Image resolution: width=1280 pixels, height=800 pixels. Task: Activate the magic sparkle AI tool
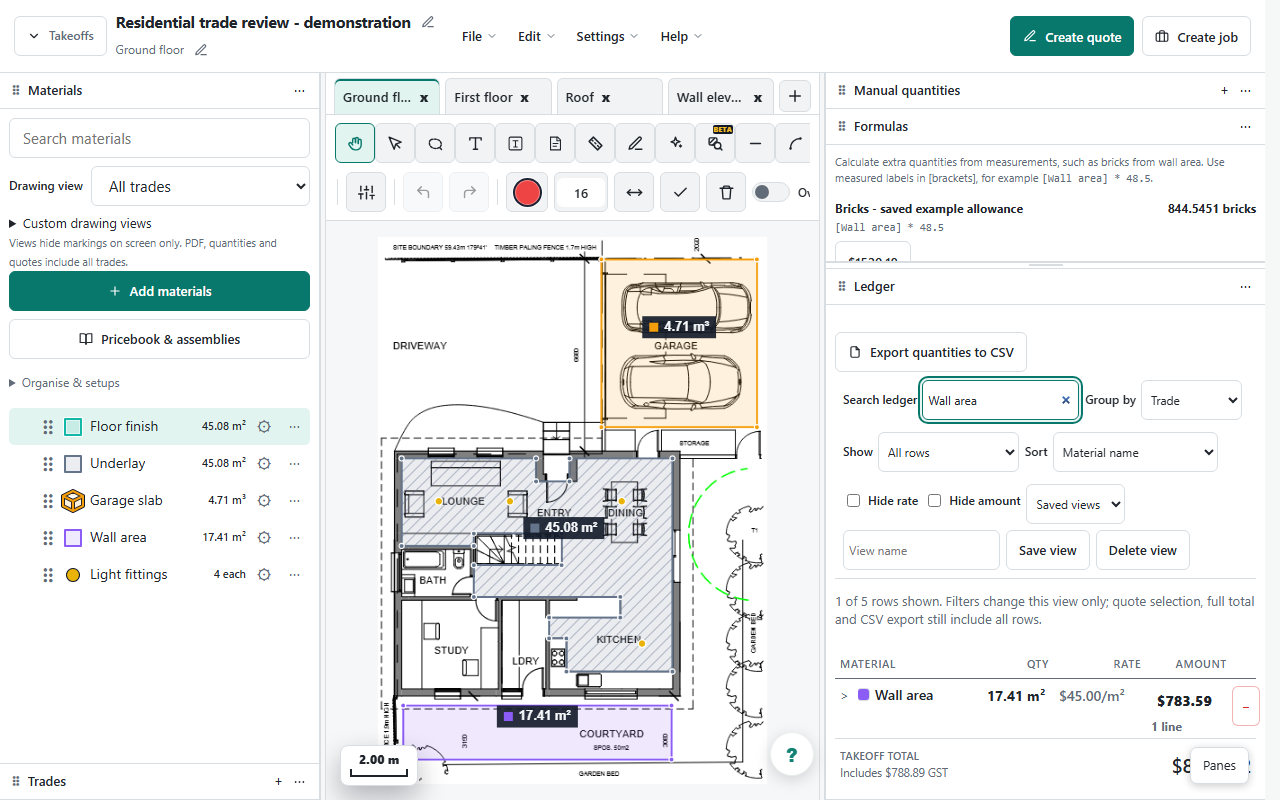(675, 143)
